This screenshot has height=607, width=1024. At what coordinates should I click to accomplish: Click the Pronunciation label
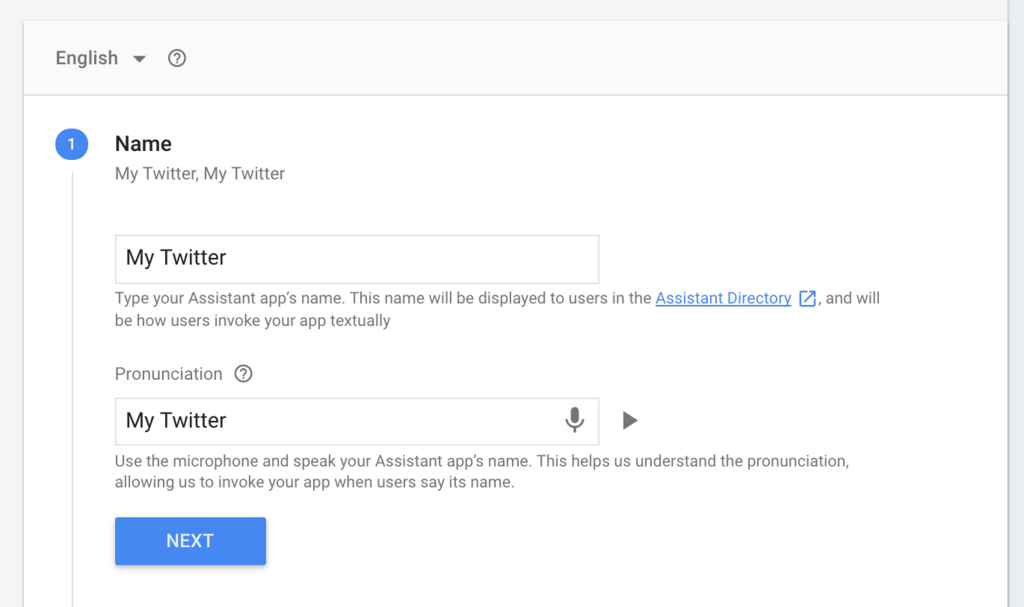(x=168, y=374)
